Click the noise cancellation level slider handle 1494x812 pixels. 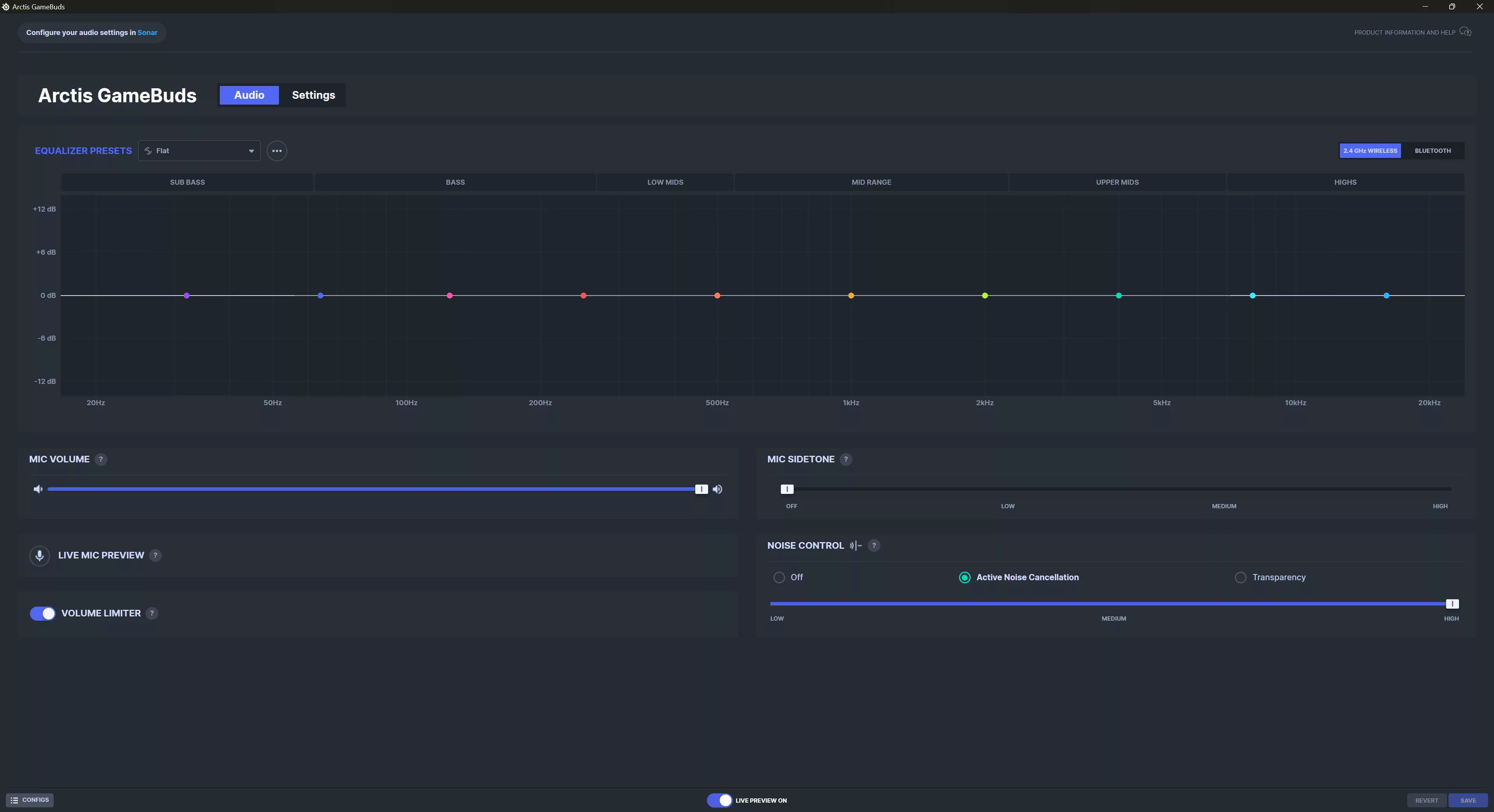[1452, 604]
